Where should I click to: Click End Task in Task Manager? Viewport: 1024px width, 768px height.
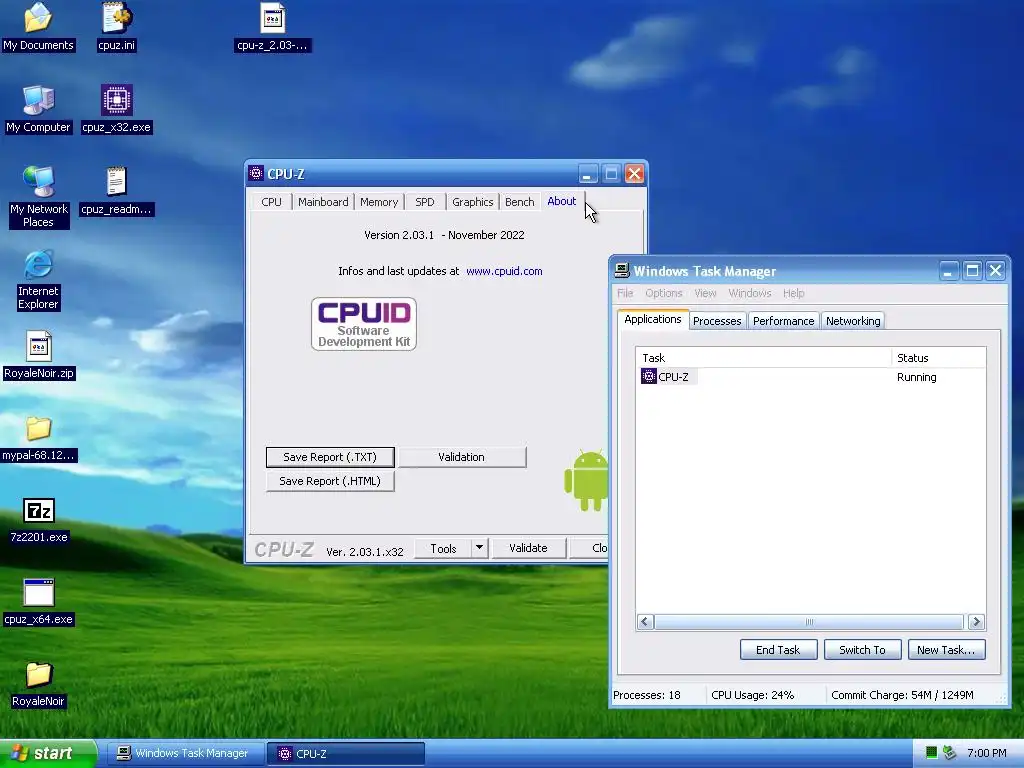coord(778,650)
